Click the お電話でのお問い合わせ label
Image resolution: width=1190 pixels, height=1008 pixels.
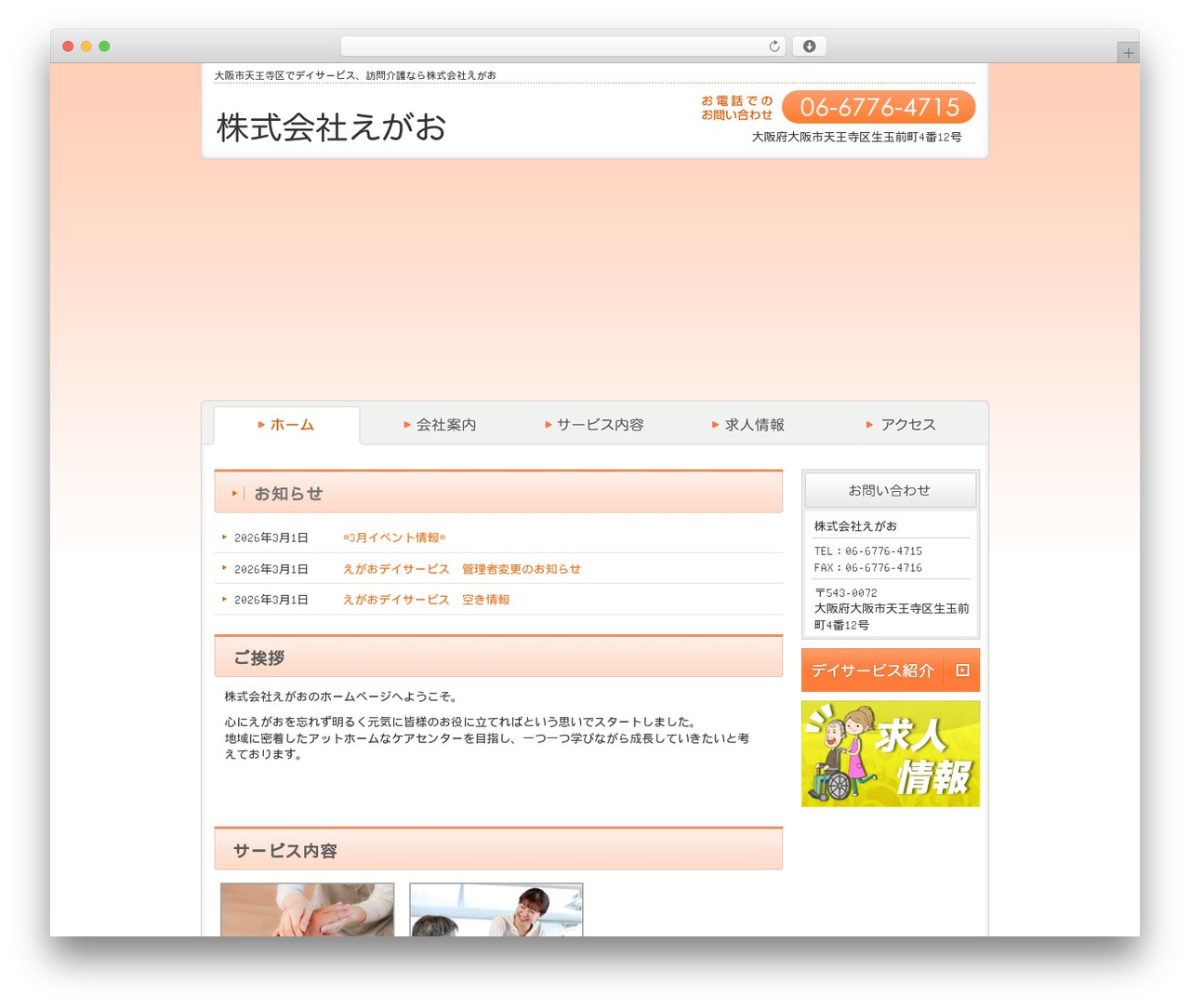tap(737, 108)
